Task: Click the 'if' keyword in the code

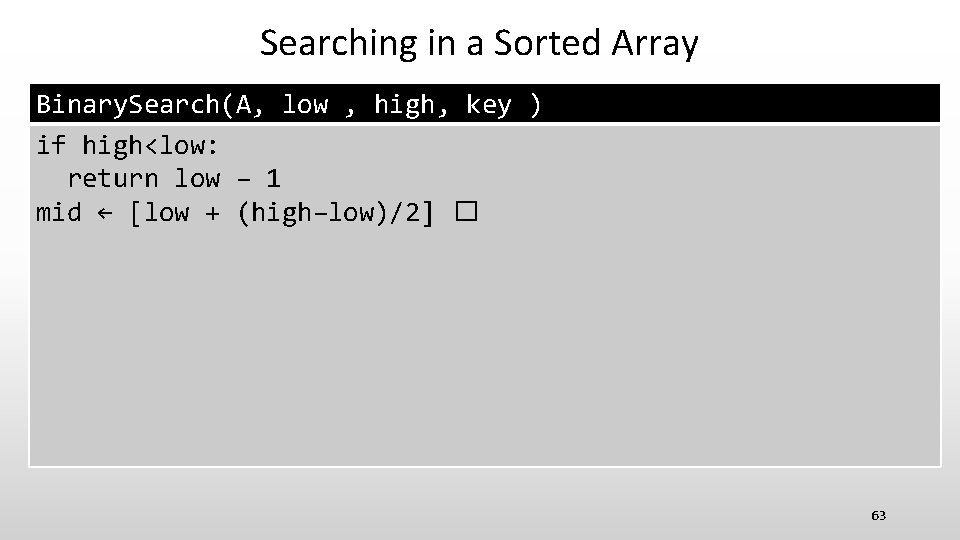Action: pyautogui.click(x=50, y=145)
